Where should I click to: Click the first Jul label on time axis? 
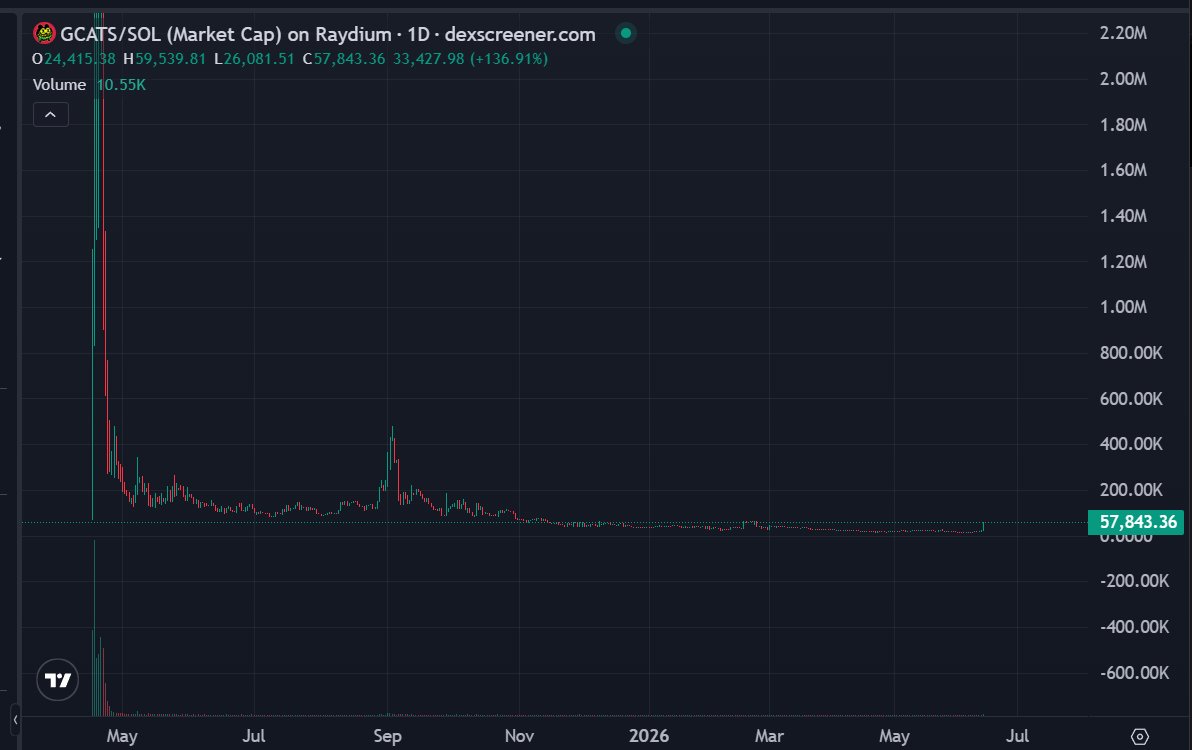[254, 736]
